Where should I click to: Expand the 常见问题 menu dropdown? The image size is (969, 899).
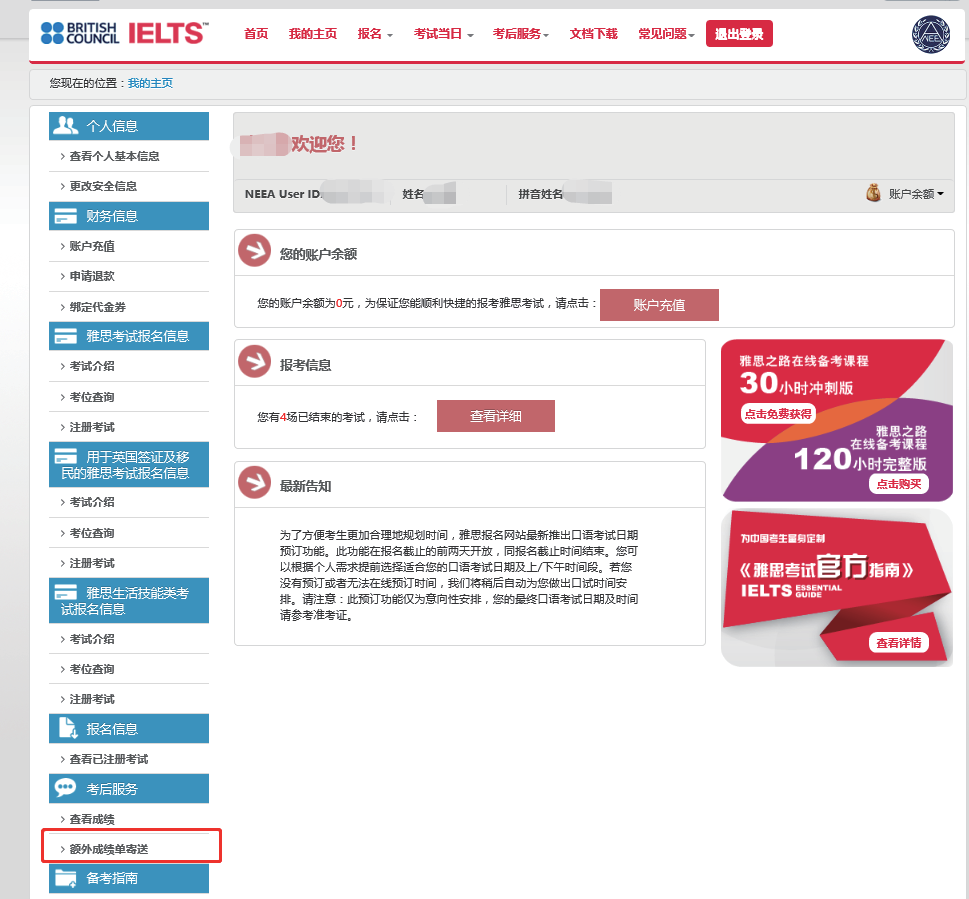666,34
